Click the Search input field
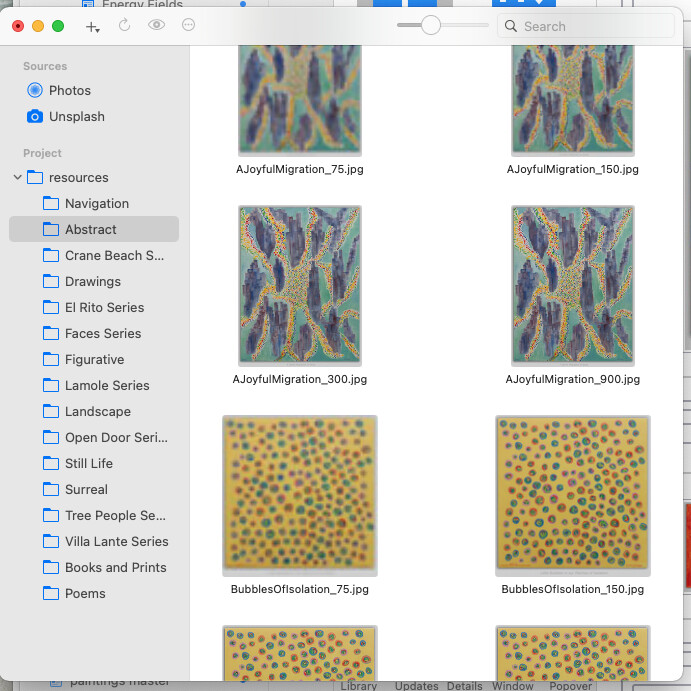Screen dimensions: 691x691 pos(586,26)
